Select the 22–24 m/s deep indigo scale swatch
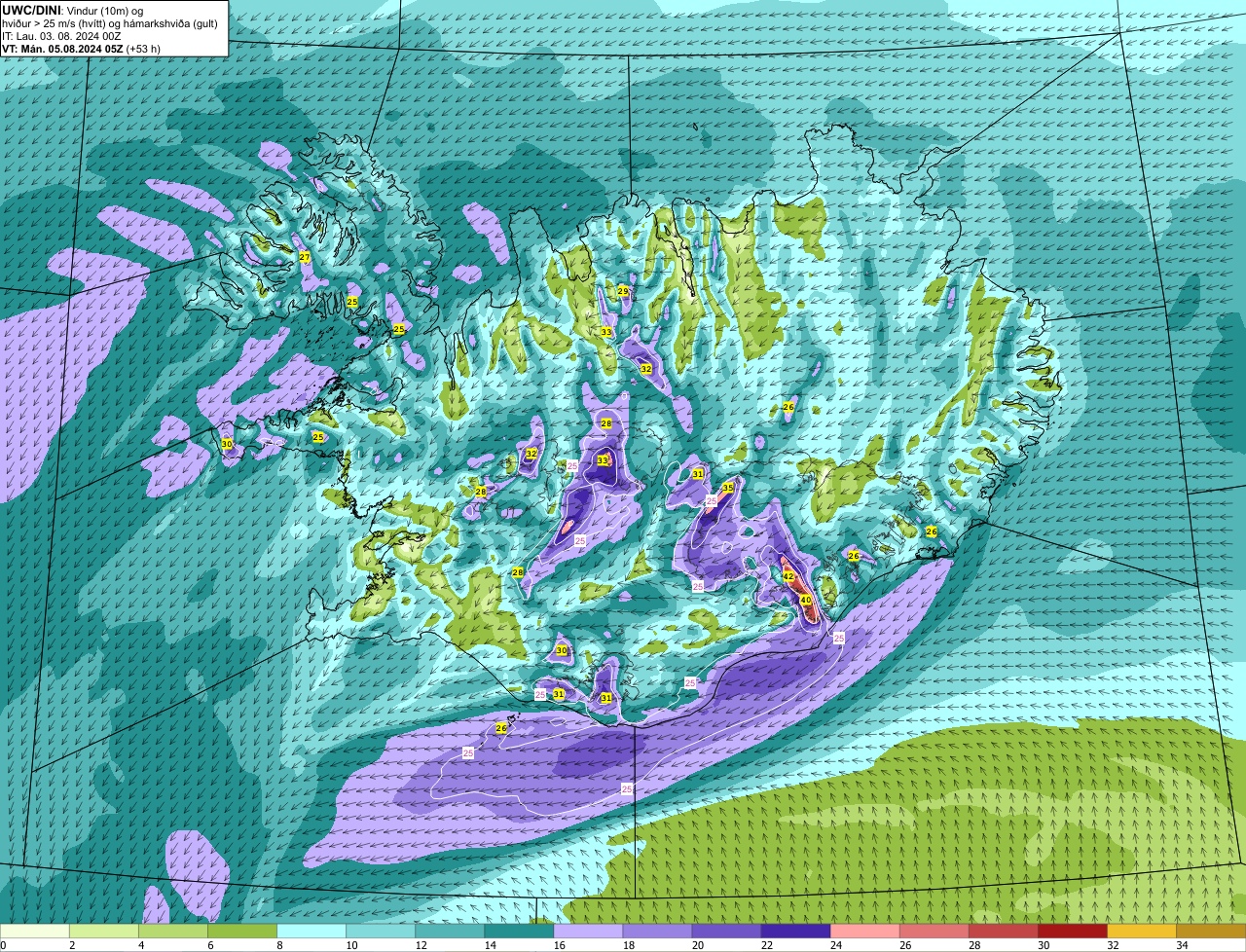 pos(795,931)
